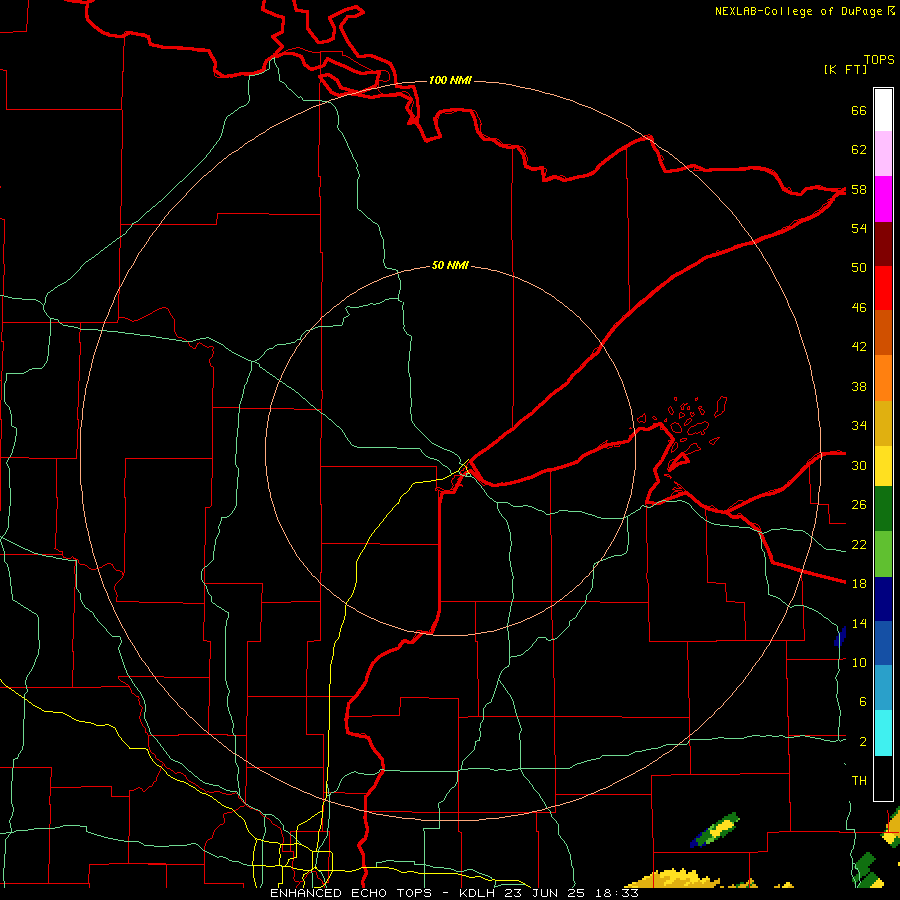
Task: Click the legend value "22"
Action: 859,544
